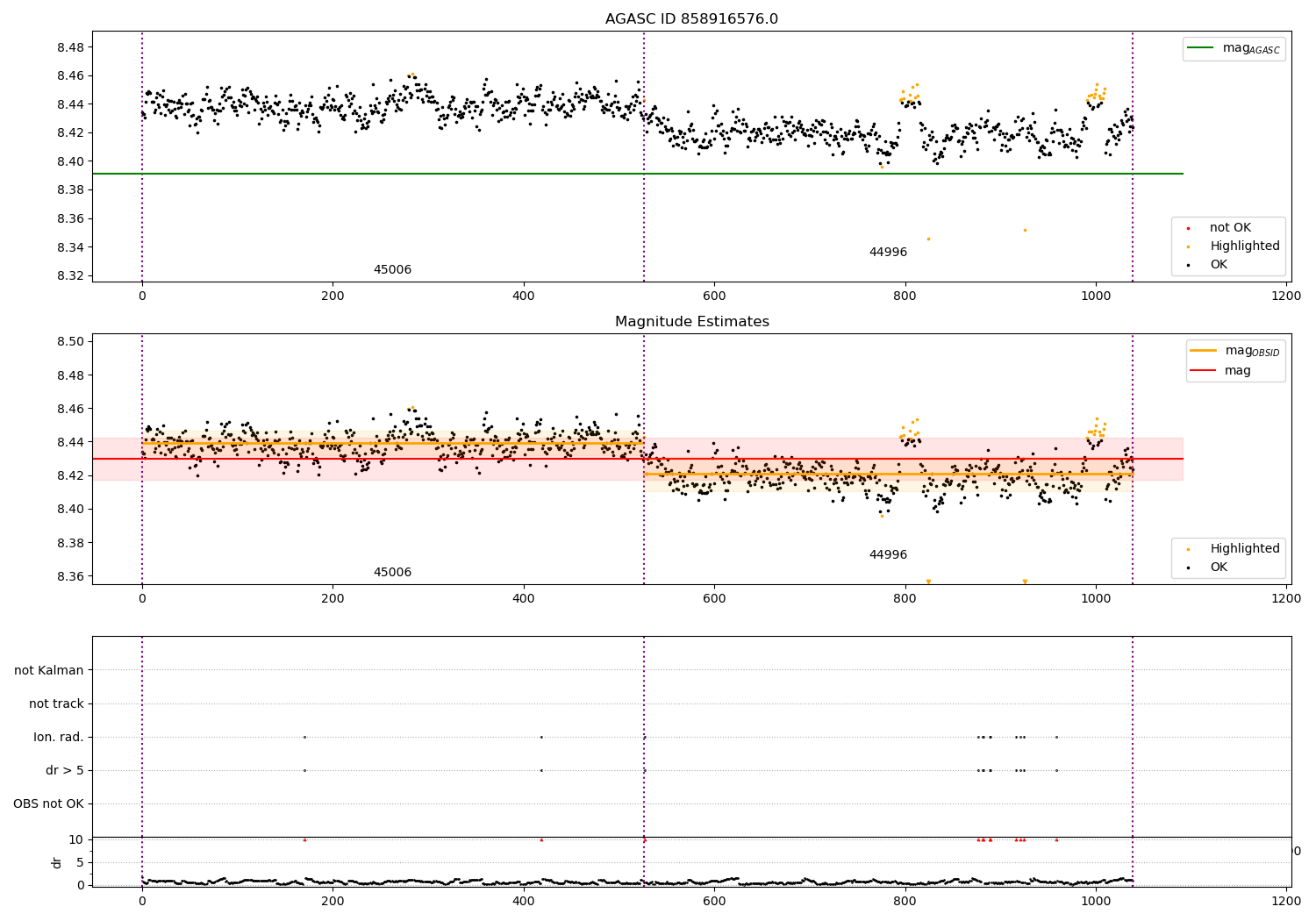Click the '45006' obsid label in the top plot
The image size is (1316, 921).
pyautogui.click(x=392, y=270)
